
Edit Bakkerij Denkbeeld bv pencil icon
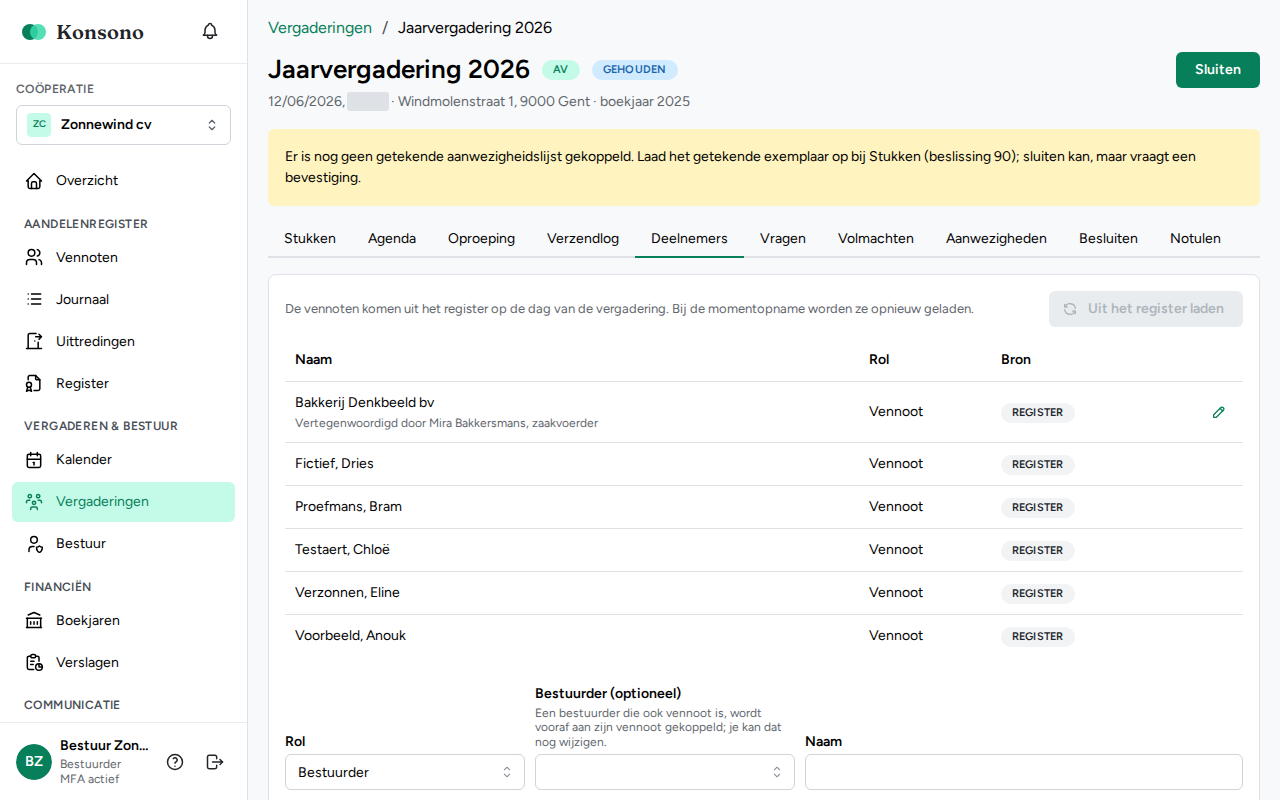click(x=1218, y=412)
